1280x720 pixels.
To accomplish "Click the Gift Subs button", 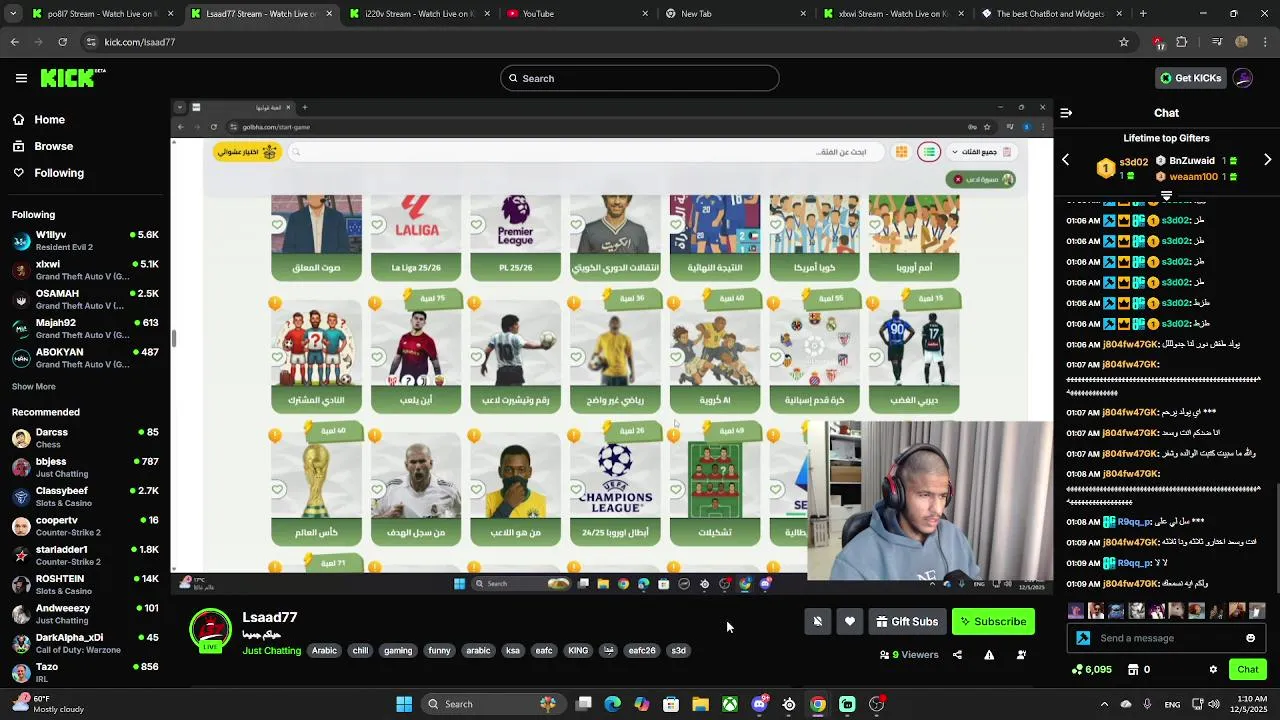I will (907, 622).
